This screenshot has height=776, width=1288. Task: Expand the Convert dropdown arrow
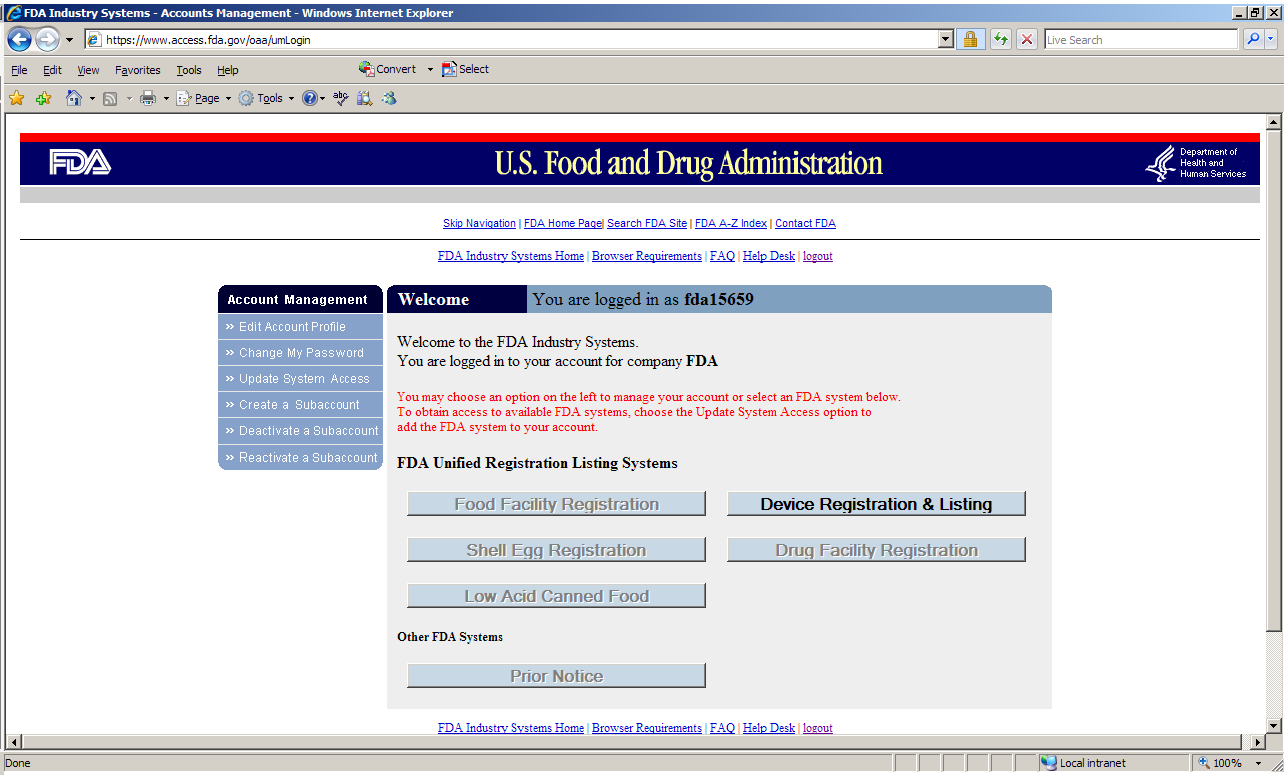point(430,69)
